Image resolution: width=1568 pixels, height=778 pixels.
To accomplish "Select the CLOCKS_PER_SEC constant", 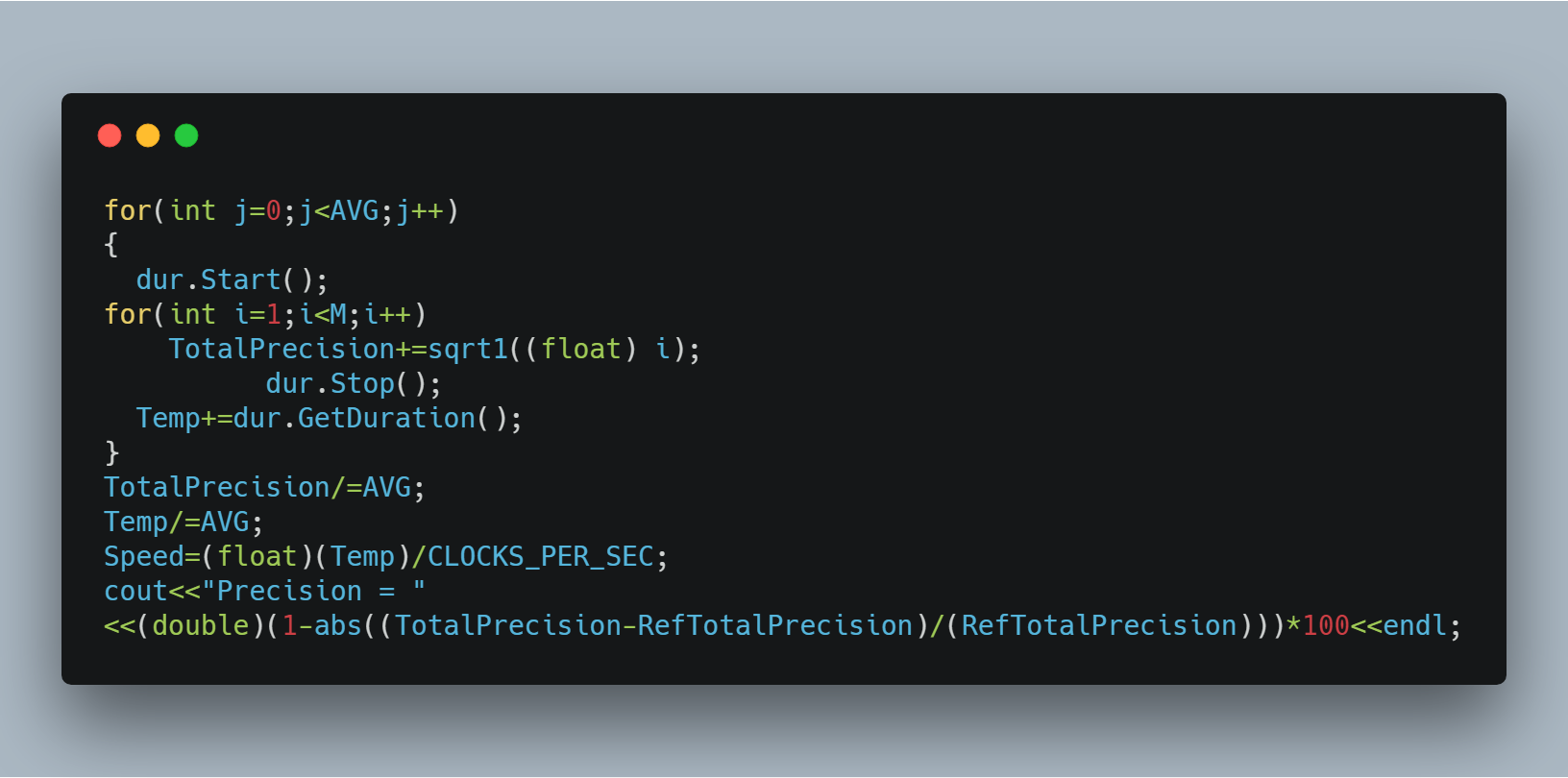I will pos(540,557).
